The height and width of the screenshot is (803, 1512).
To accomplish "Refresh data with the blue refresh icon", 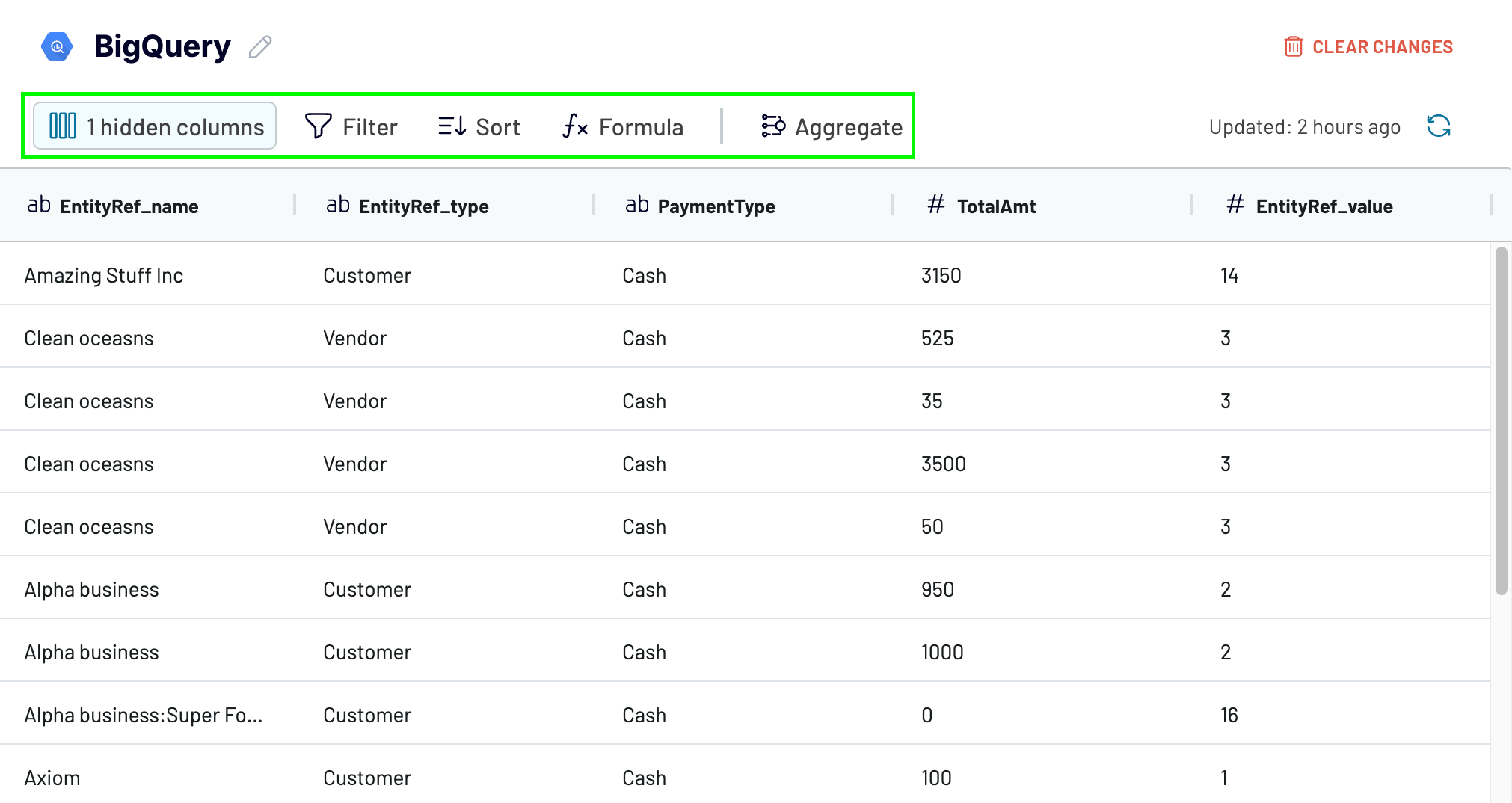I will 1438,126.
